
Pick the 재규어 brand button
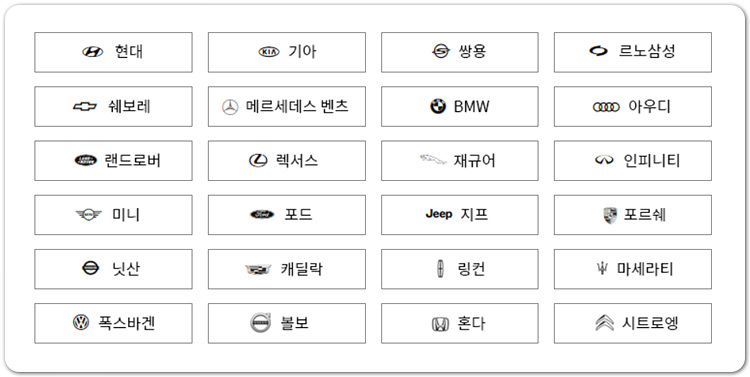coord(460,160)
